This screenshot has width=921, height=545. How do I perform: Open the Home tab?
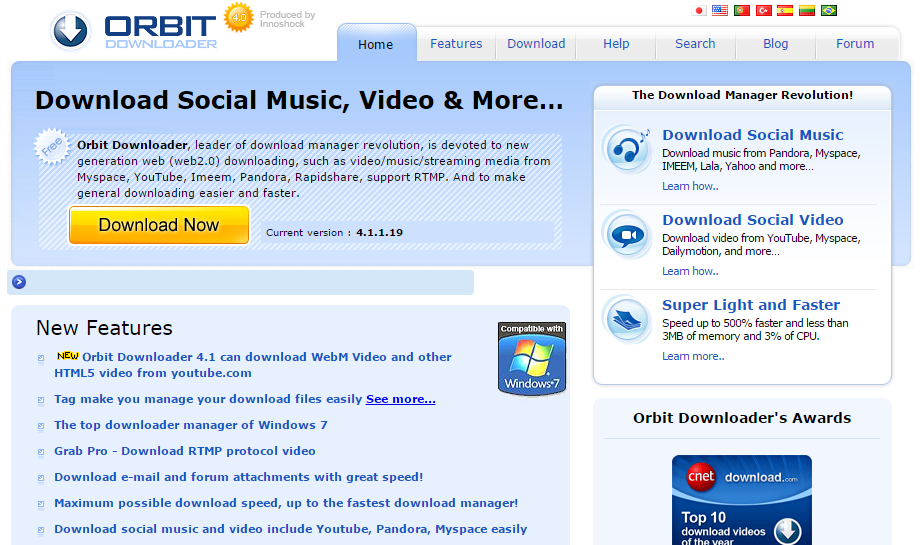(x=376, y=44)
